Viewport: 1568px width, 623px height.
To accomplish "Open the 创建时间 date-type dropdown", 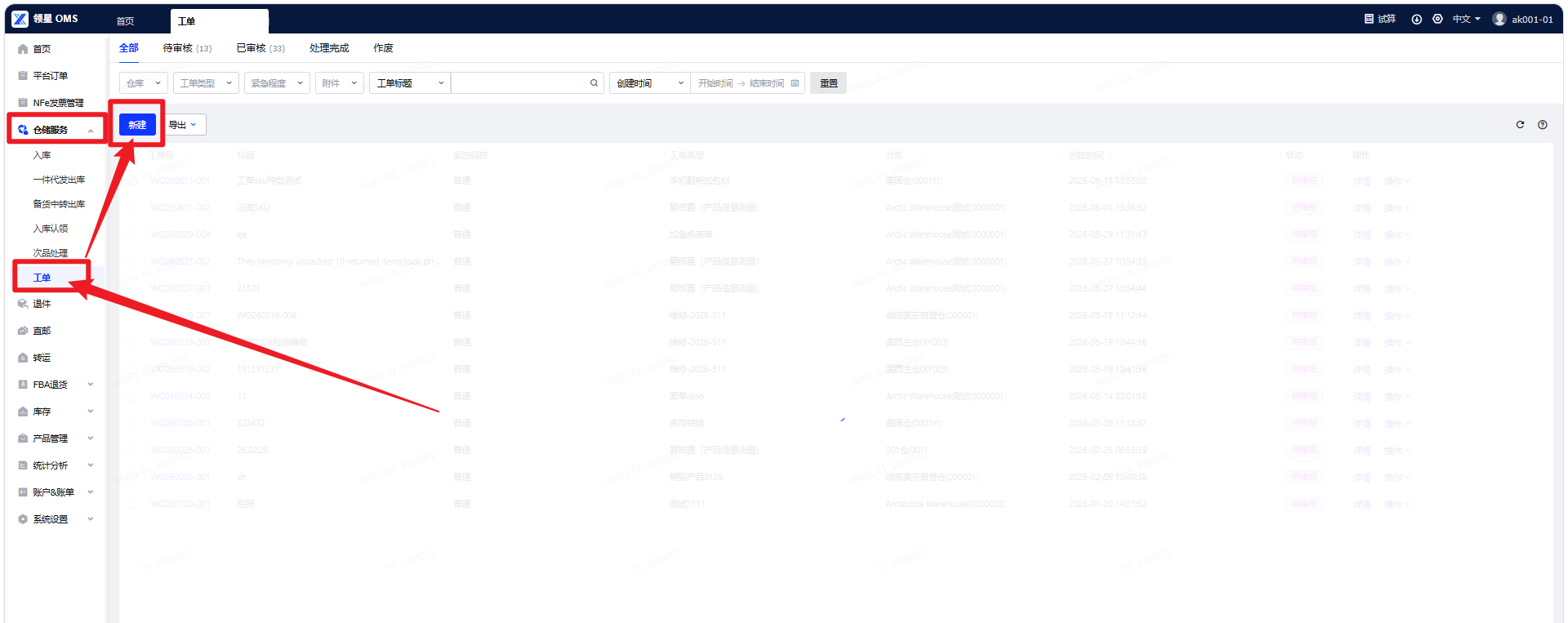I will (x=650, y=83).
